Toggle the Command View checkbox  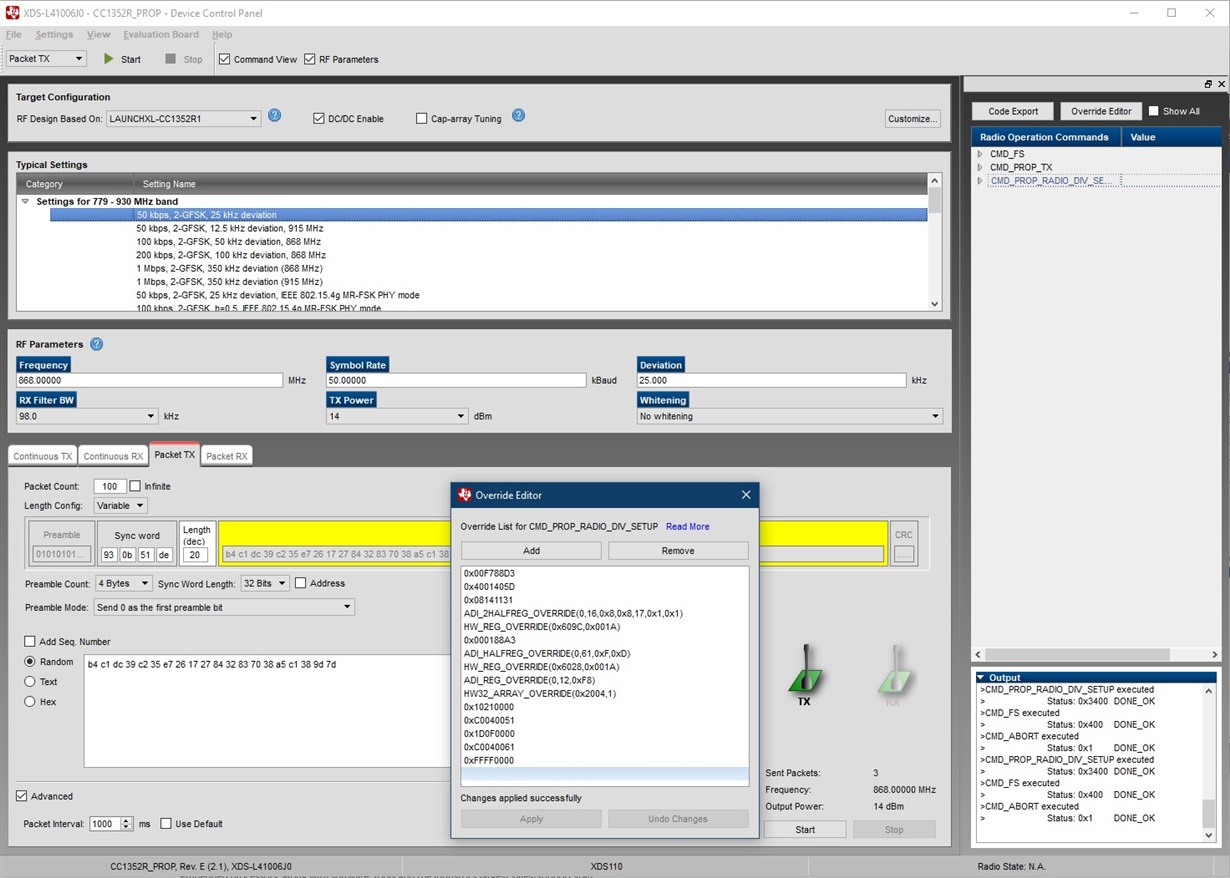225,59
